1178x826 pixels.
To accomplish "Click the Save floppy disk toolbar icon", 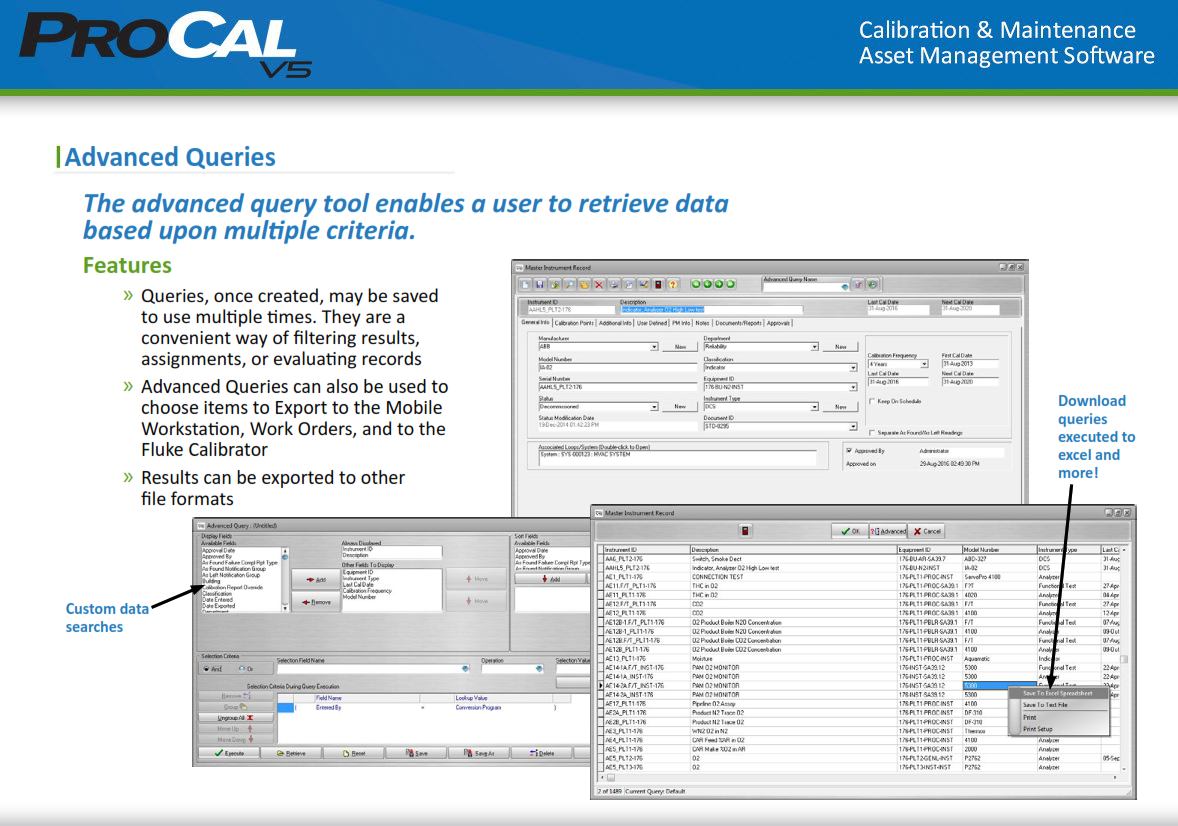I will click(541, 284).
